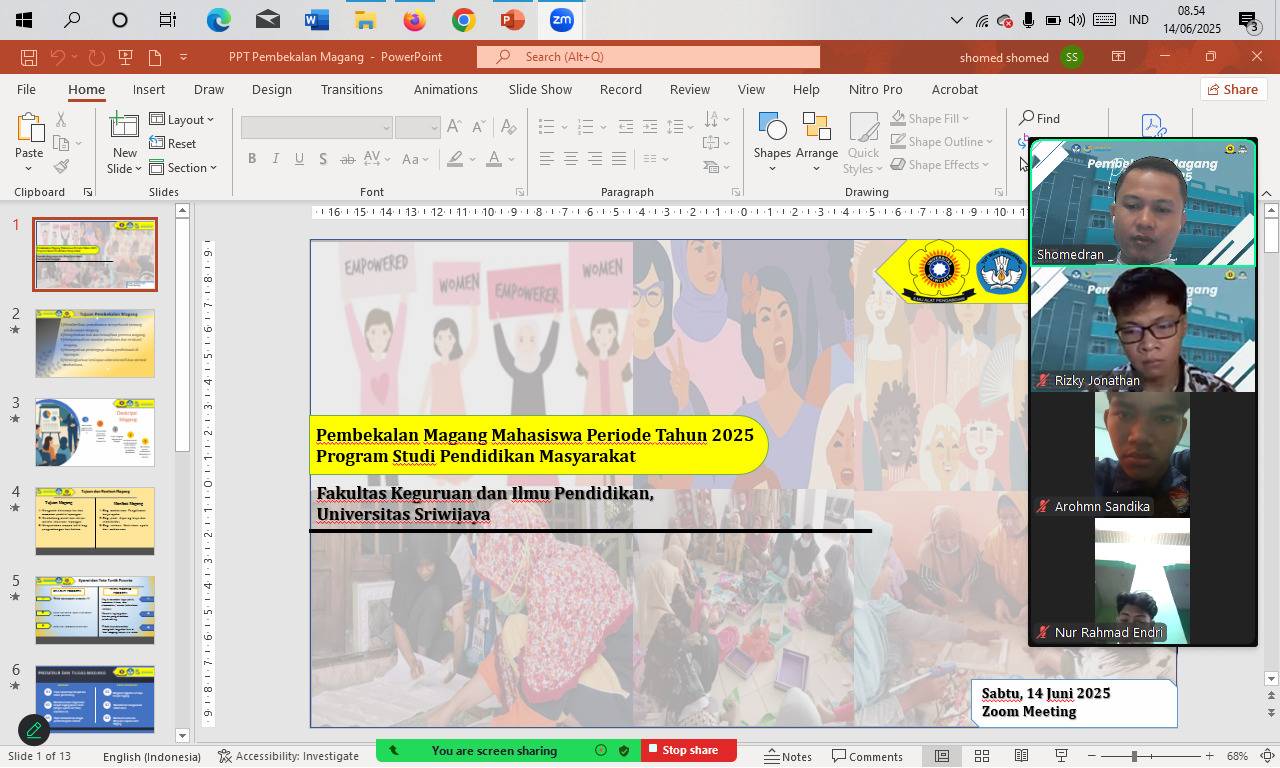1280x768 pixels.
Task: Open the Layout dropdown
Action: (182, 119)
